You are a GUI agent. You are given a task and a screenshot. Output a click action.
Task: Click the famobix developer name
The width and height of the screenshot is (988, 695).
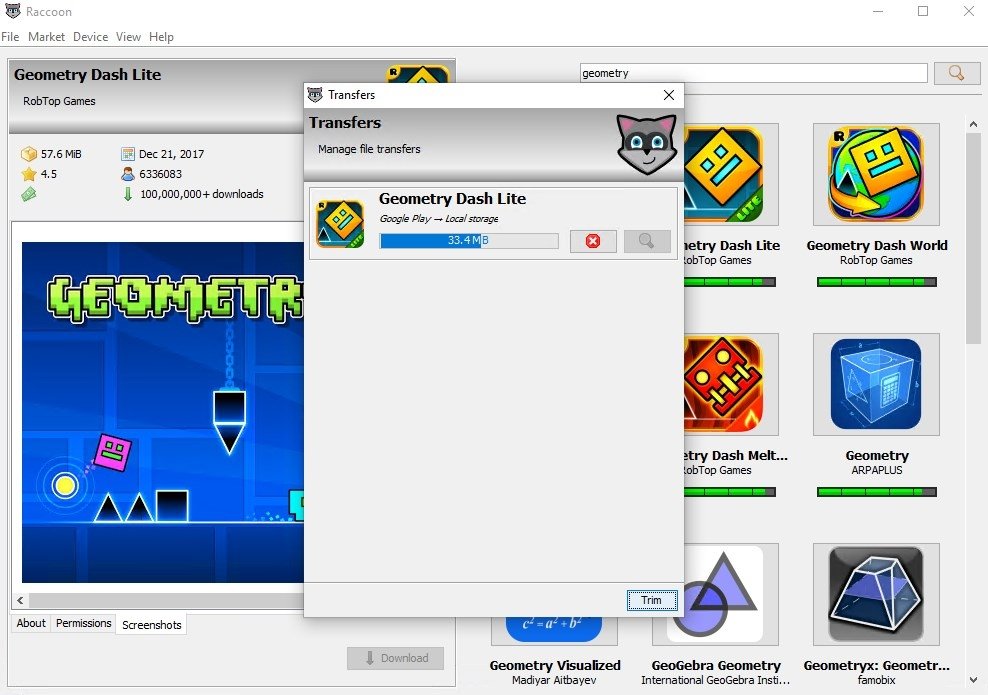876,680
